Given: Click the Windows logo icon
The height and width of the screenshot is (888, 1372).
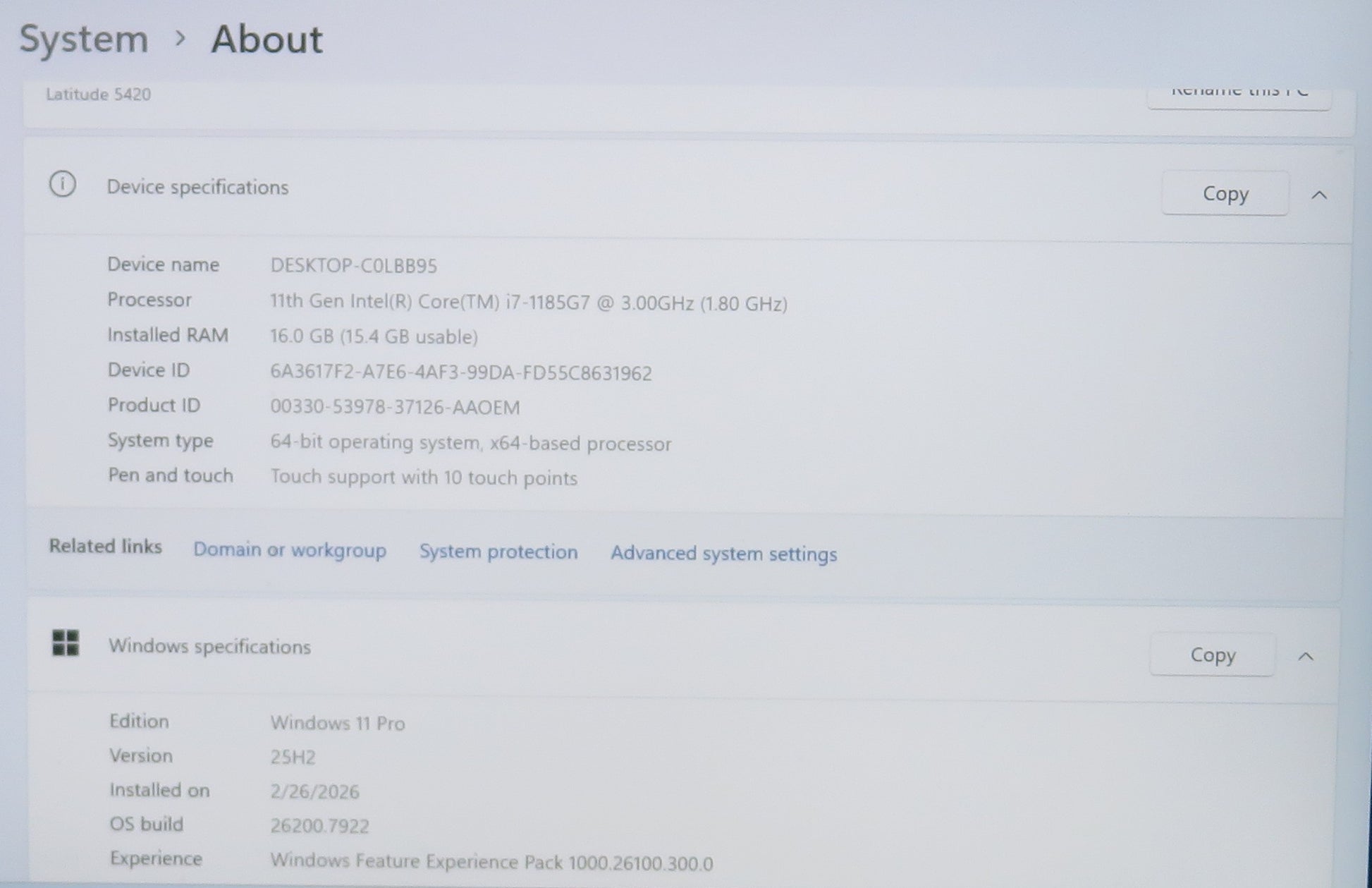Looking at the screenshot, I should [66, 643].
